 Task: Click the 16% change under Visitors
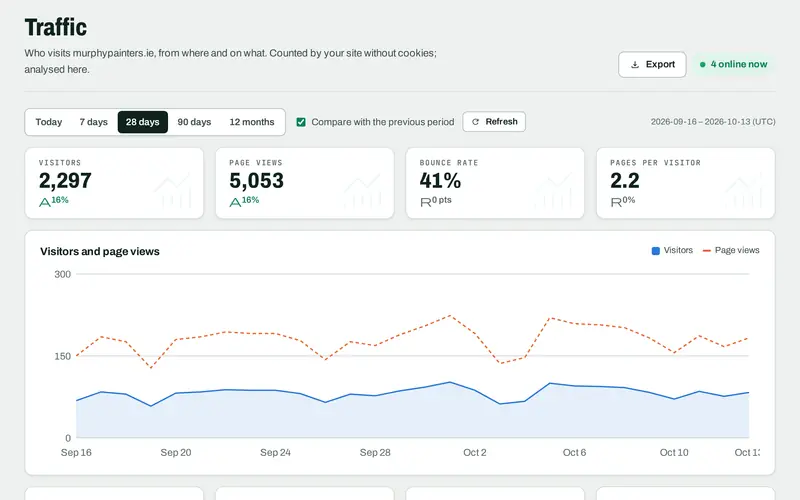(60, 200)
